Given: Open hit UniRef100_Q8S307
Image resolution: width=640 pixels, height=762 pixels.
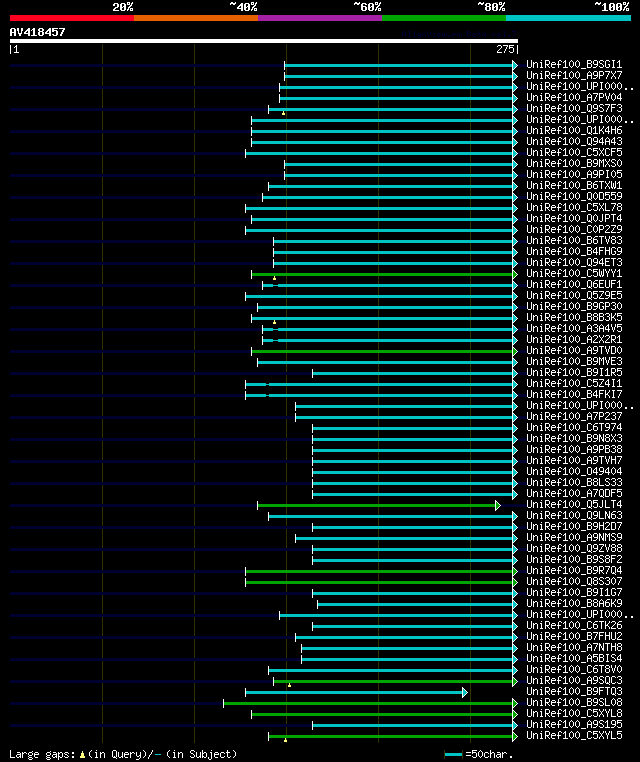Looking at the screenshot, I should click(x=574, y=581).
